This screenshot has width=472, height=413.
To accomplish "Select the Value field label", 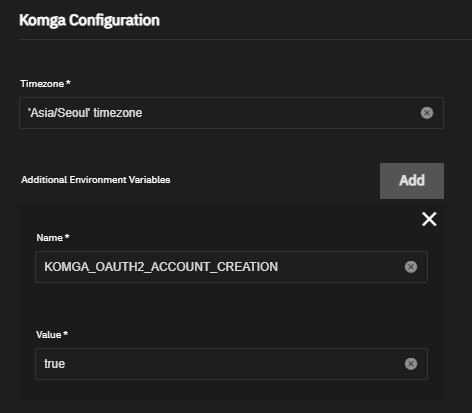I will pyautogui.click(x=49, y=335).
